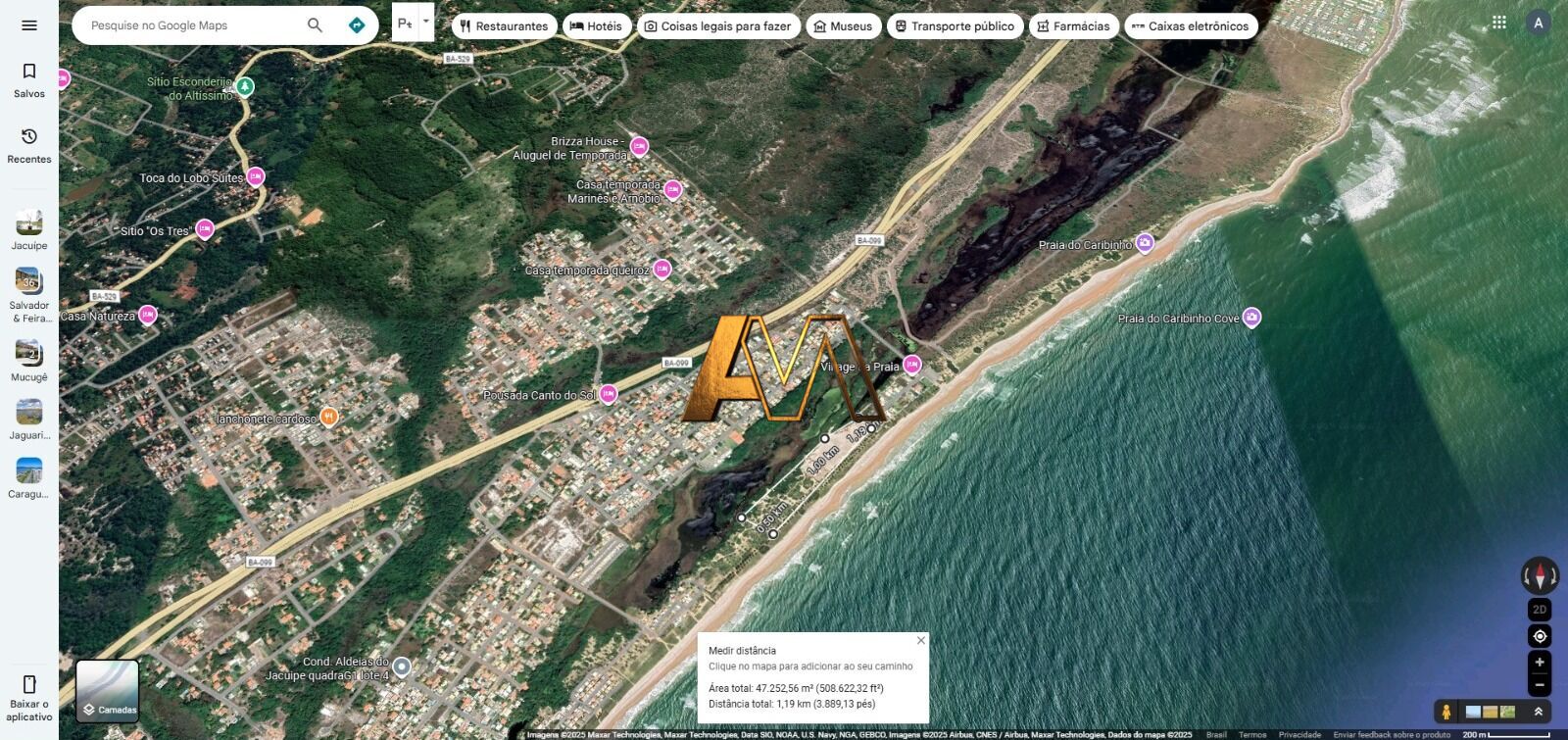Expand the imagery strip with chevrons
This screenshot has height=740, width=1568.
(1538, 712)
